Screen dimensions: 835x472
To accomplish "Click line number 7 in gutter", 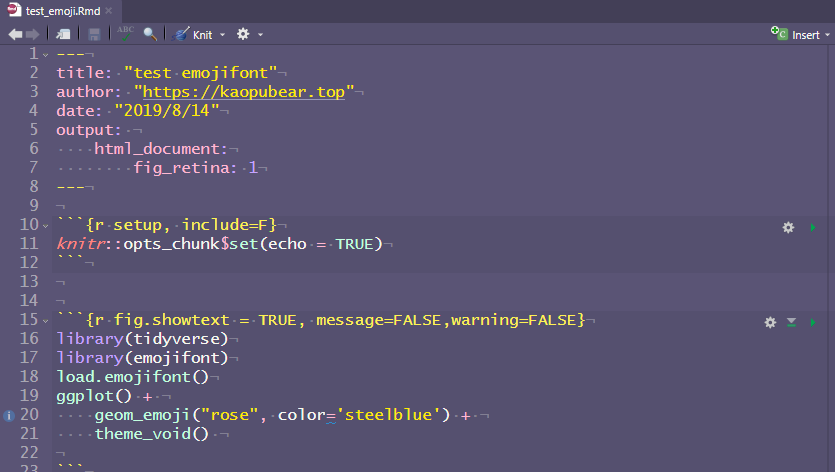I will (x=34, y=167).
